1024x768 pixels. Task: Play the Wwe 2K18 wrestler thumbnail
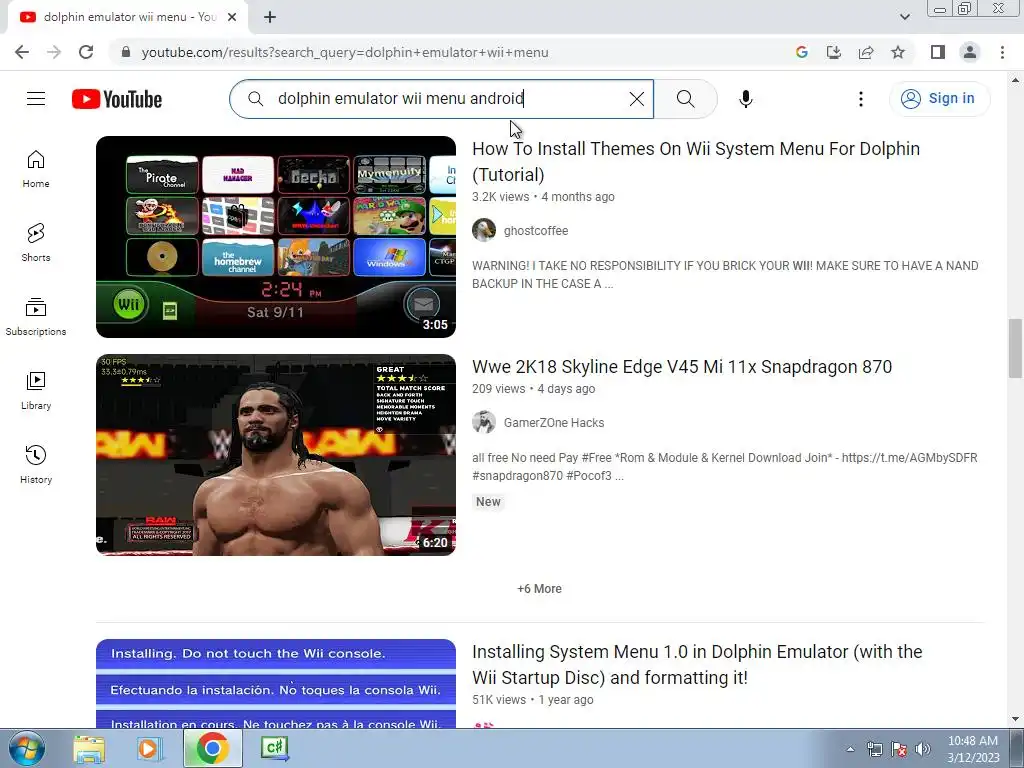pyautogui.click(x=276, y=455)
